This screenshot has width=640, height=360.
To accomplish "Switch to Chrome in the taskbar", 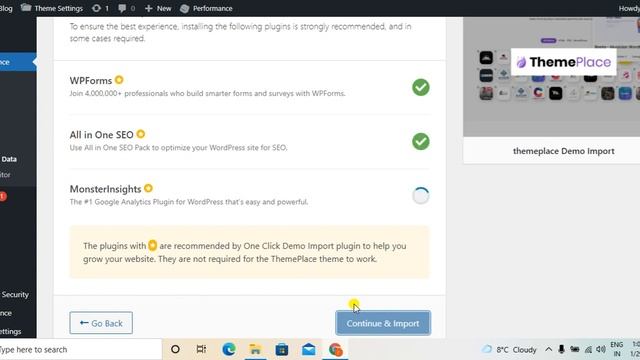I will [x=335, y=349].
